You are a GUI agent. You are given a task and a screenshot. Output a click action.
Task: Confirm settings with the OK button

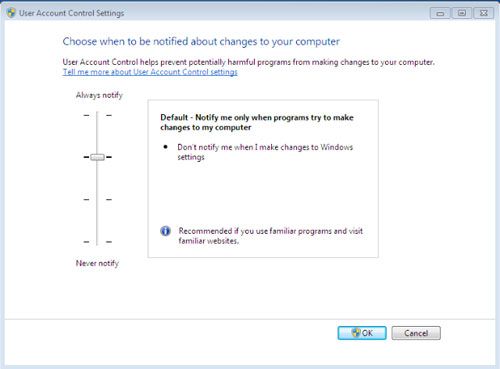pyautogui.click(x=362, y=333)
